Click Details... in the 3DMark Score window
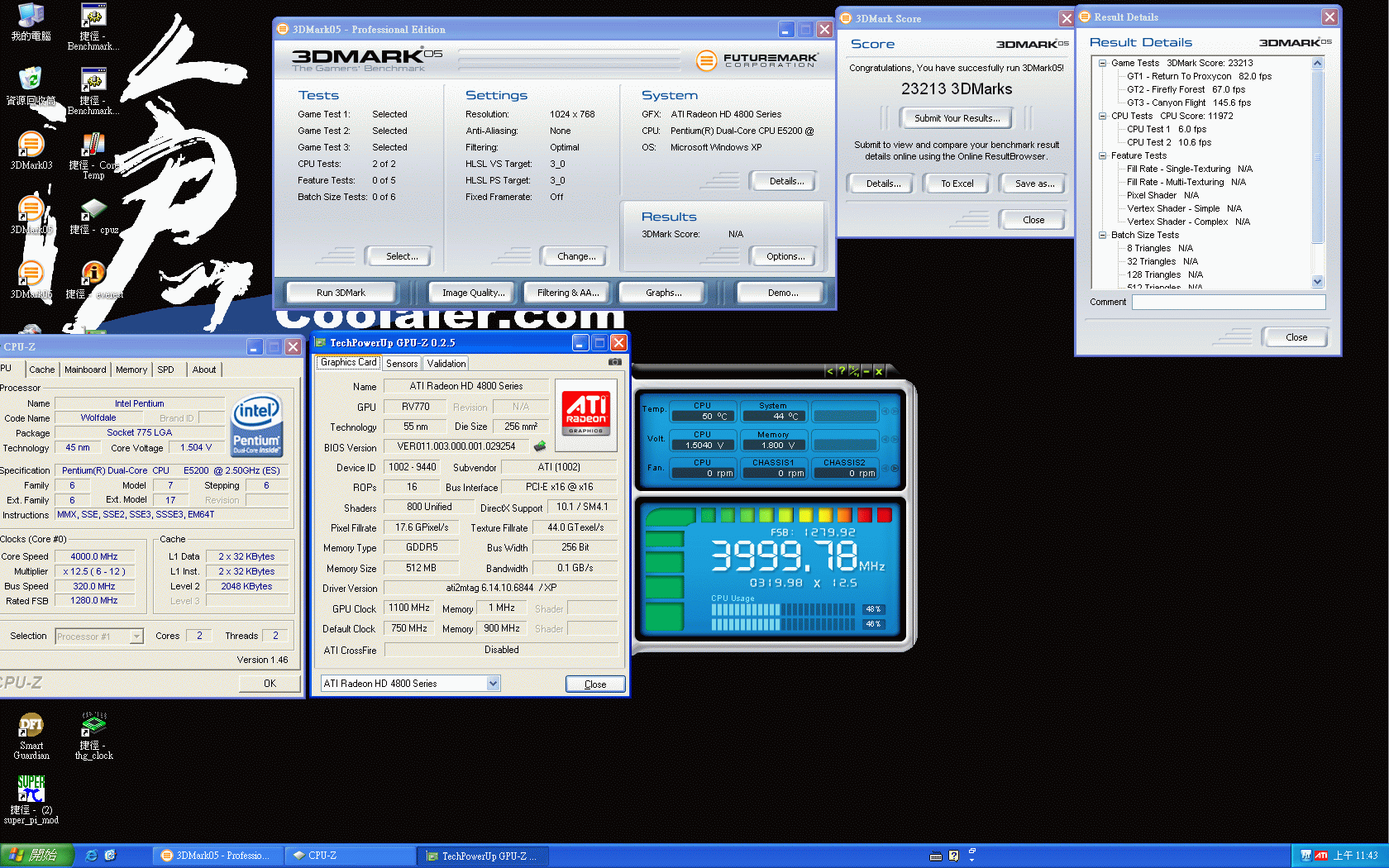Viewport: 1389px width, 868px height. [883, 184]
